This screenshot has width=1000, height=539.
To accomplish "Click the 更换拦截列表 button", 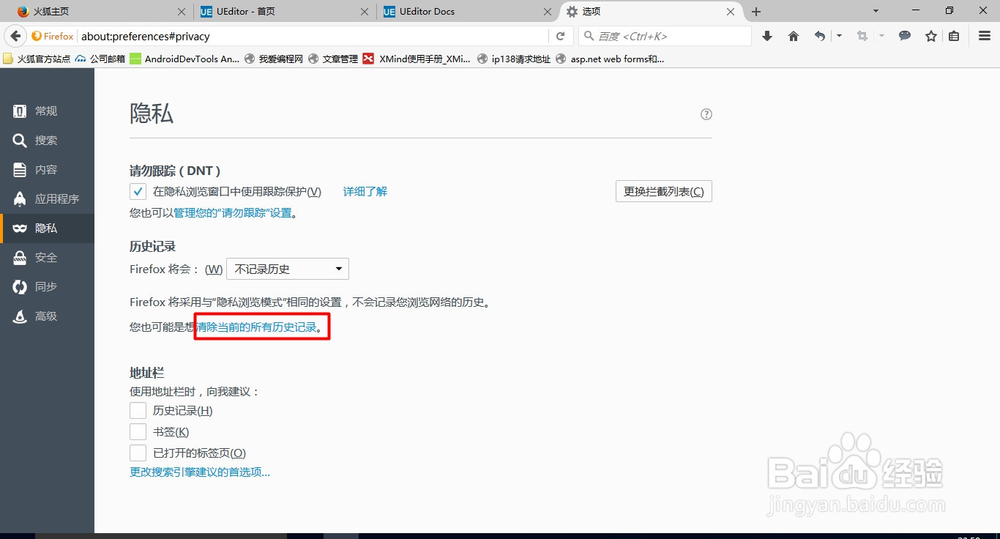I will point(663,191).
